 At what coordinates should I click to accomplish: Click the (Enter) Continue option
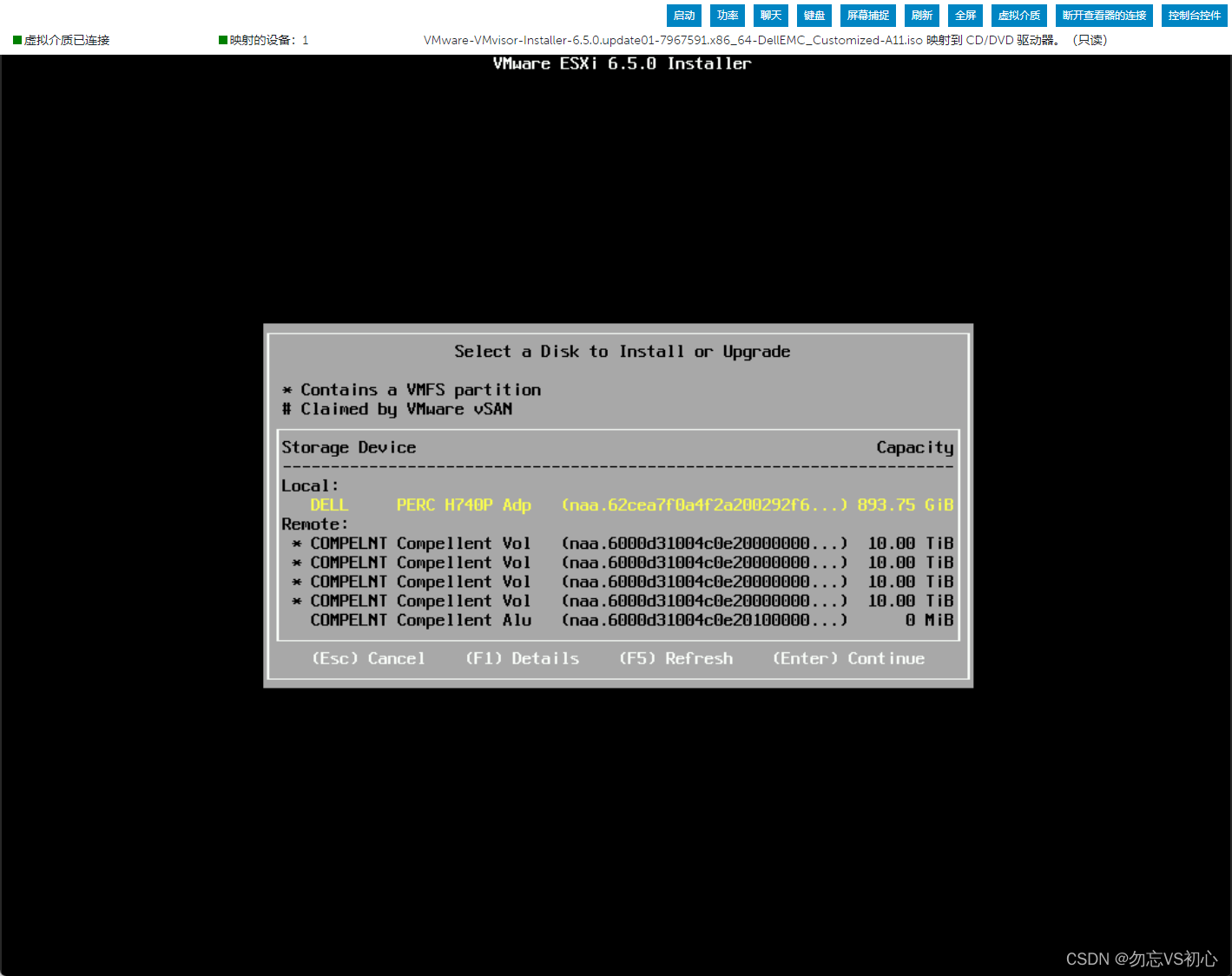[849, 658]
